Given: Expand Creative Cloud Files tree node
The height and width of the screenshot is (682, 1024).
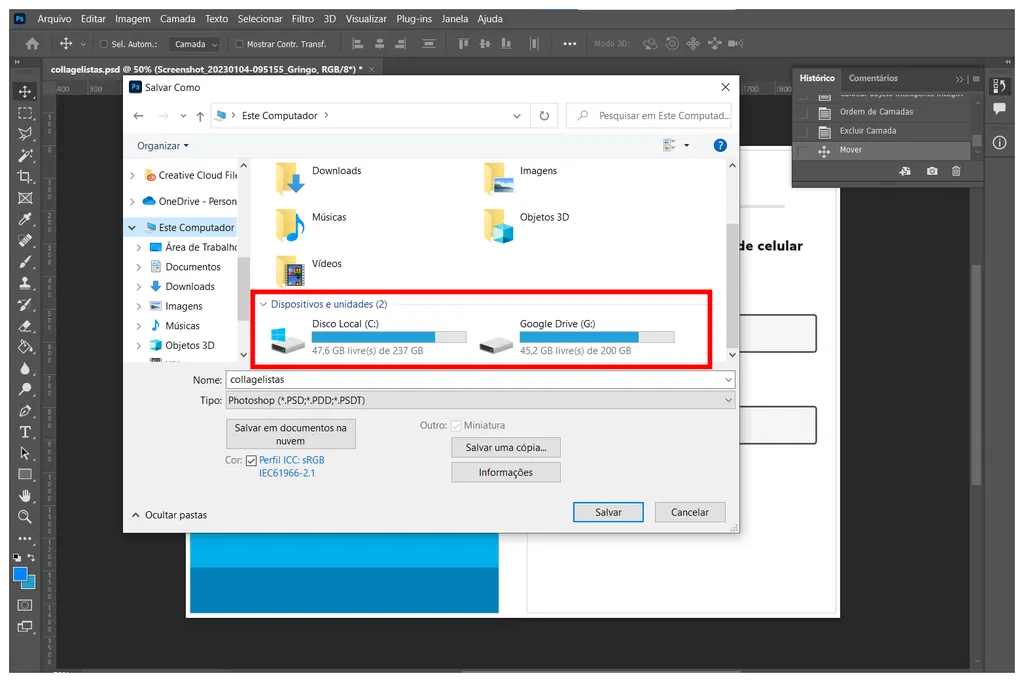Looking at the screenshot, I should coord(133,175).
